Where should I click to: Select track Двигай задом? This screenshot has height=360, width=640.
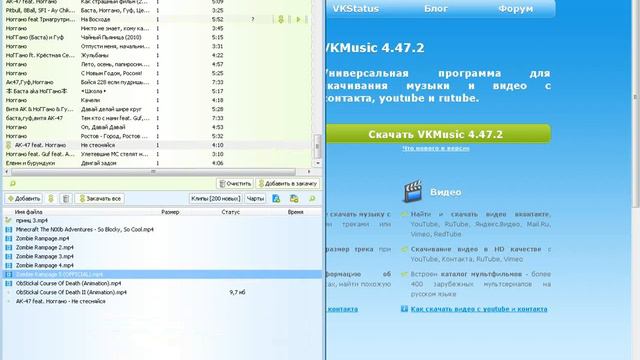[x=98, y=163]
